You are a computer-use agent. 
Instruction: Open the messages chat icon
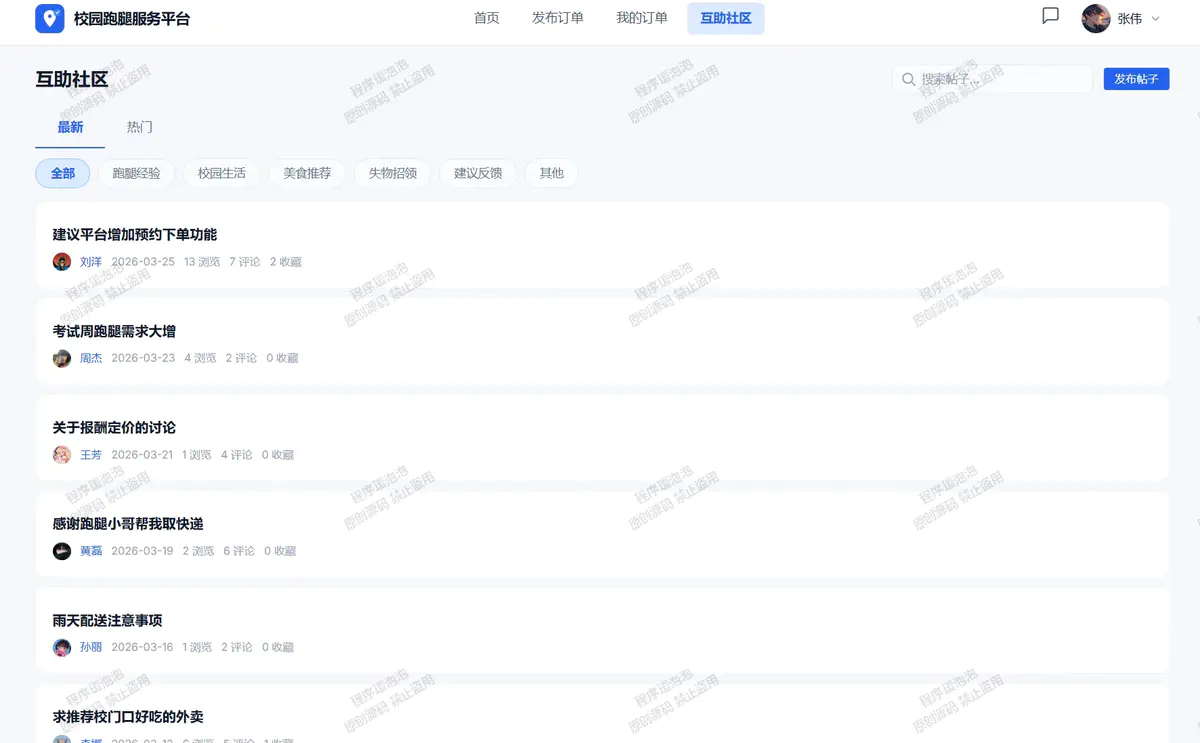pyautogui.click(x=1050, y=16)
